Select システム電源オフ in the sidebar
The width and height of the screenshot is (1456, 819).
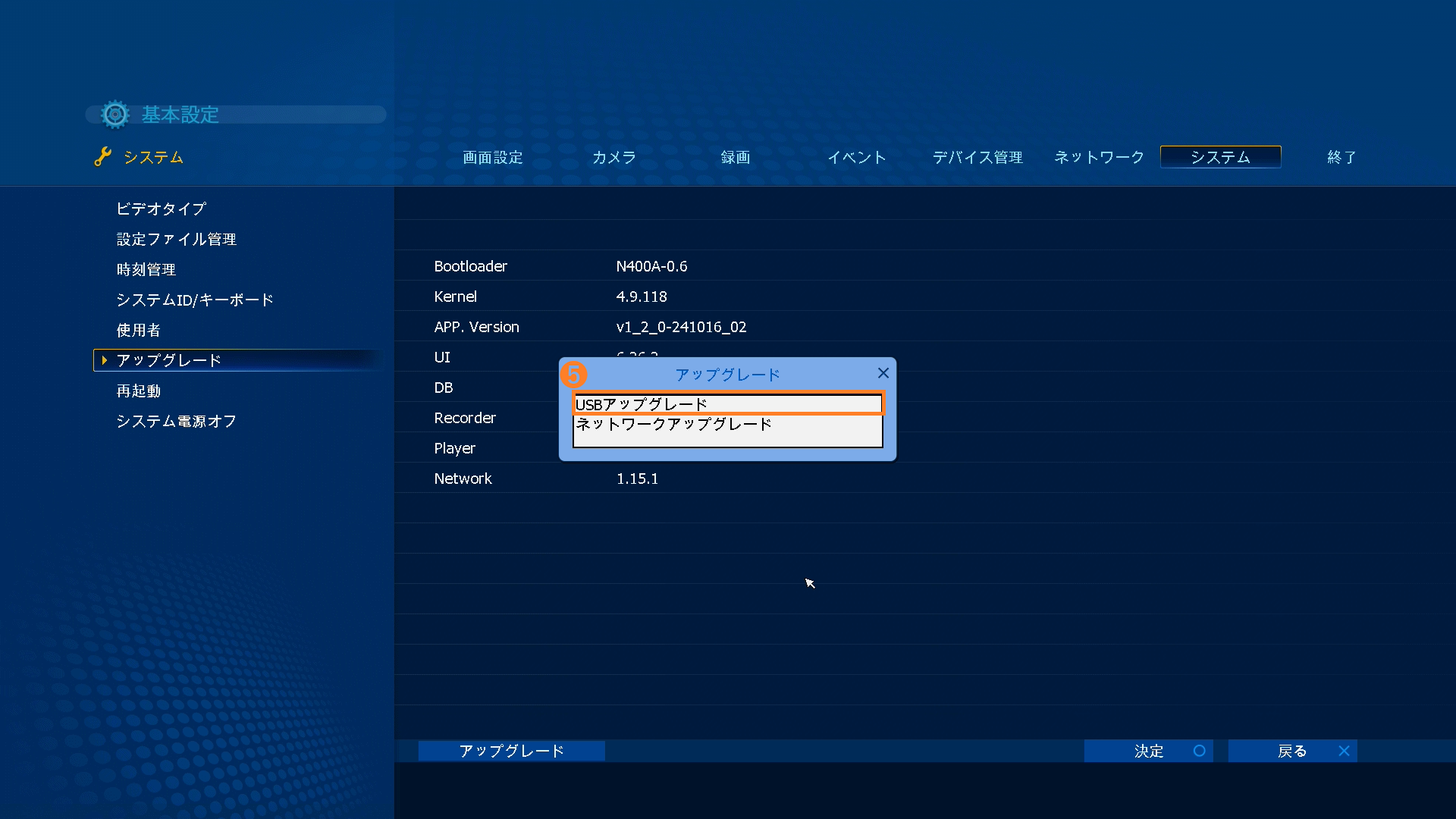pos(176,421)
